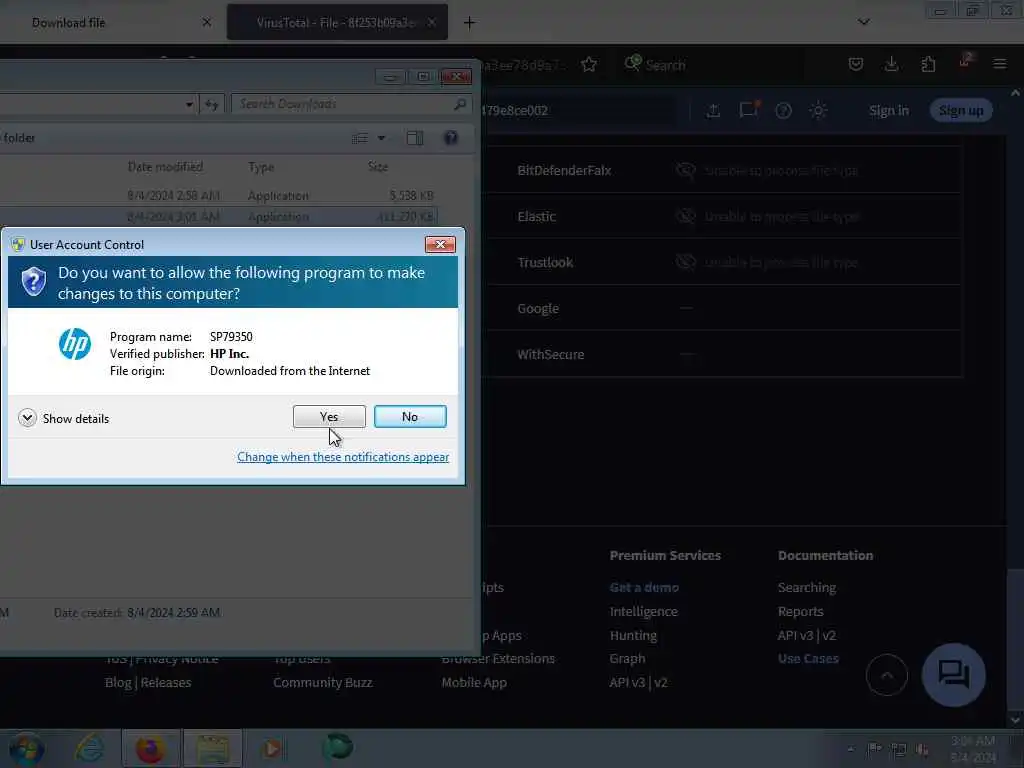Screen dimensions: 1024x768
Task: Open Community Buzz footer link
Action: pos(323,682)
